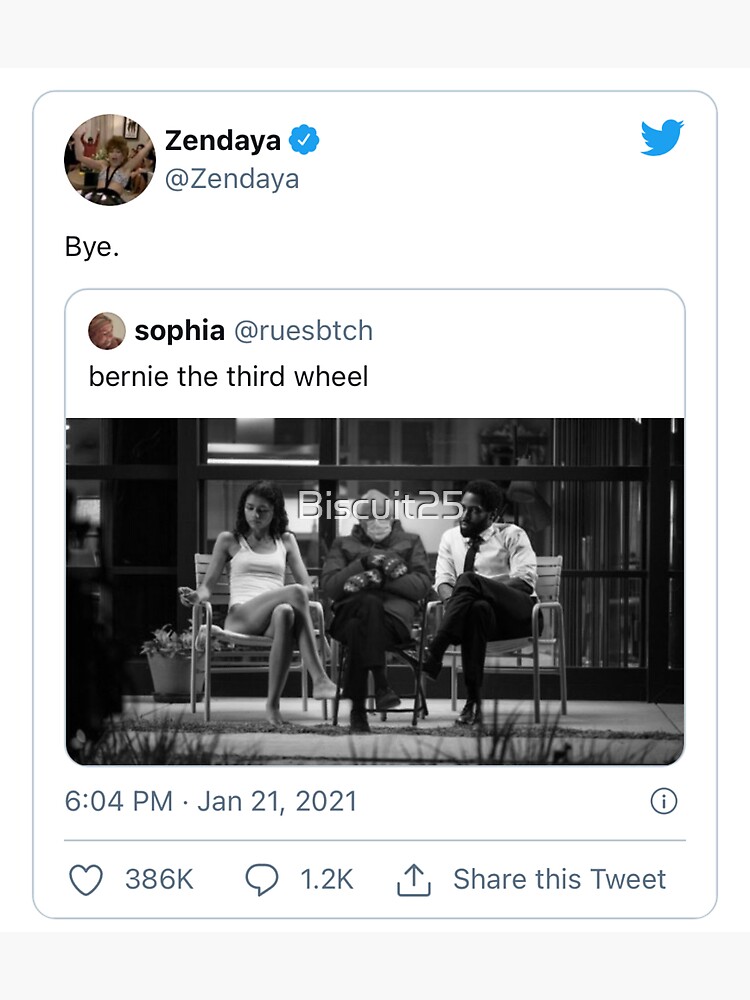Click the 1.2K replies count
This screenshot has height=1000, width=750.
click(327, 880)
